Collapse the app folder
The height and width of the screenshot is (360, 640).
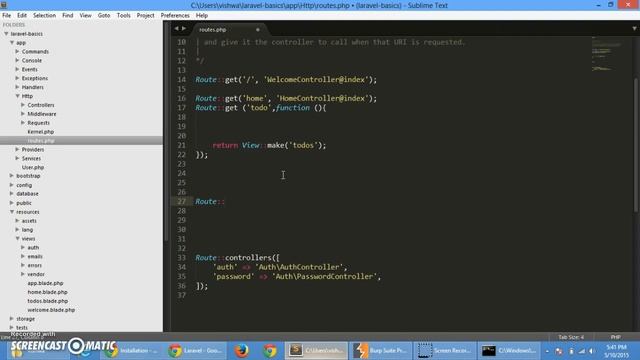click(x=12, y=42)
